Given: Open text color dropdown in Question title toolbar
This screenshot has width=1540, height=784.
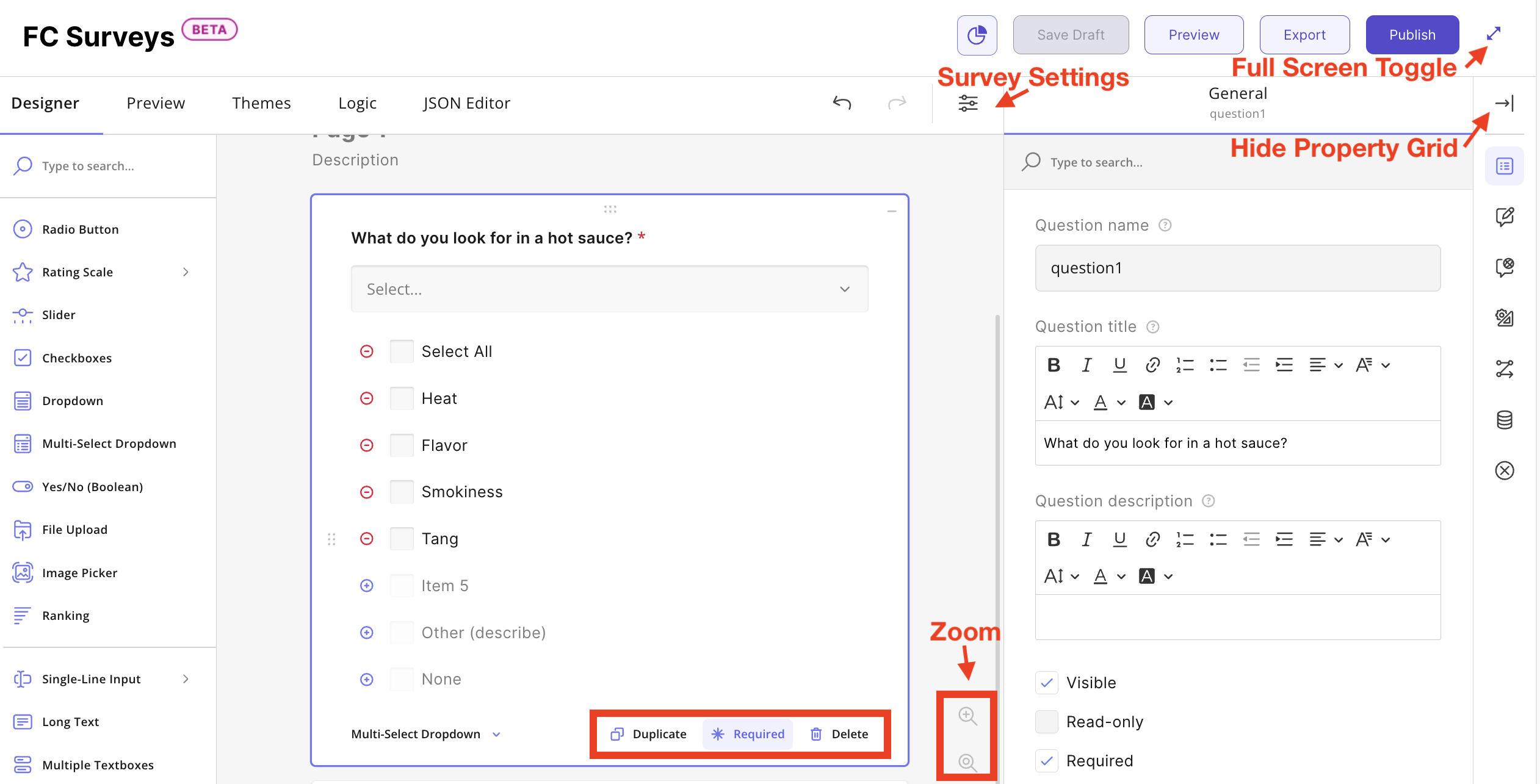Looking at the screenshot, I should [x=1110, y=403].
